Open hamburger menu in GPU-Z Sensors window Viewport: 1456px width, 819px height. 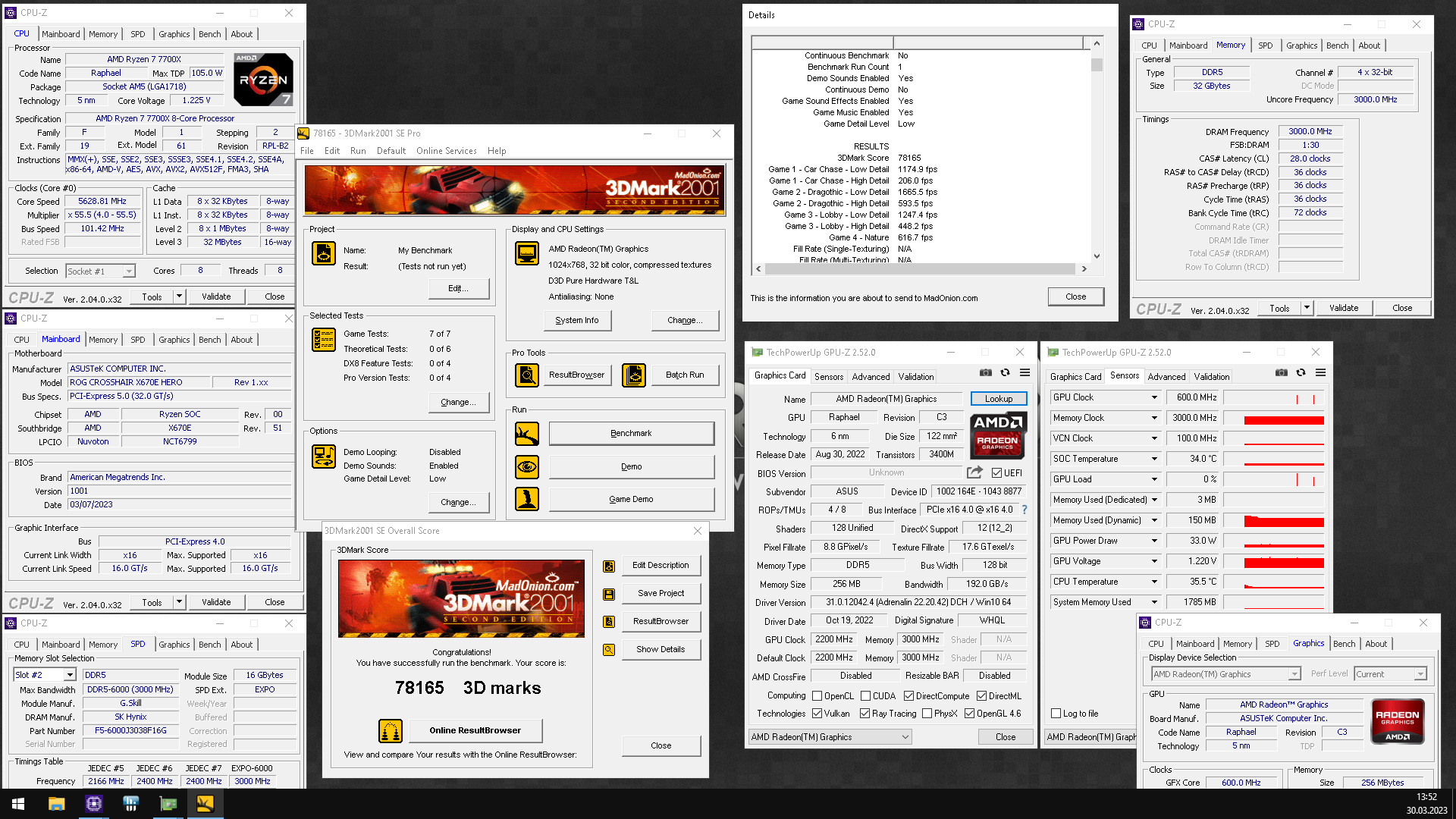[x=1321, y=373]
